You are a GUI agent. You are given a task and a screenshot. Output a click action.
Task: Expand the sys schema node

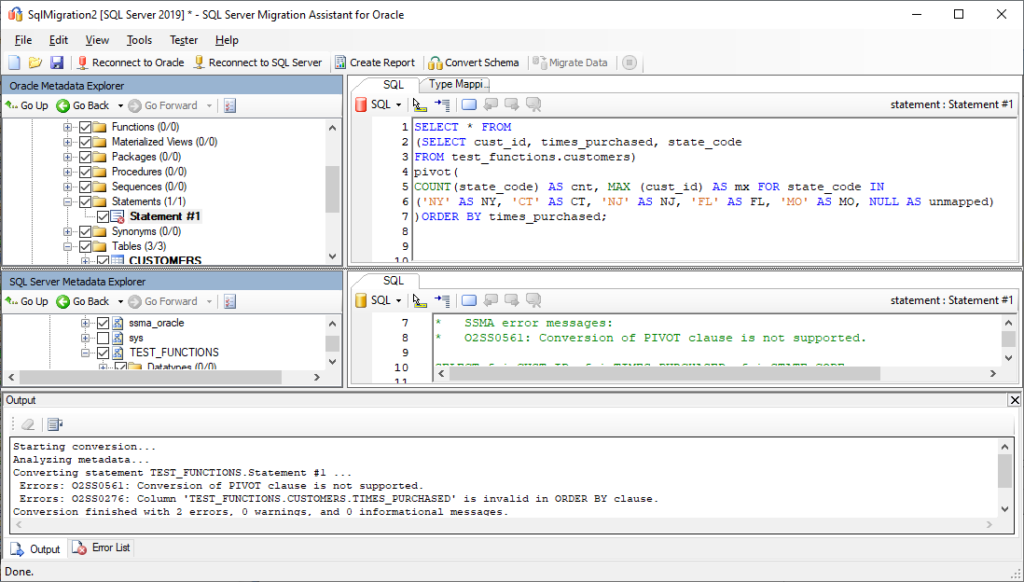tap(85, 338)
